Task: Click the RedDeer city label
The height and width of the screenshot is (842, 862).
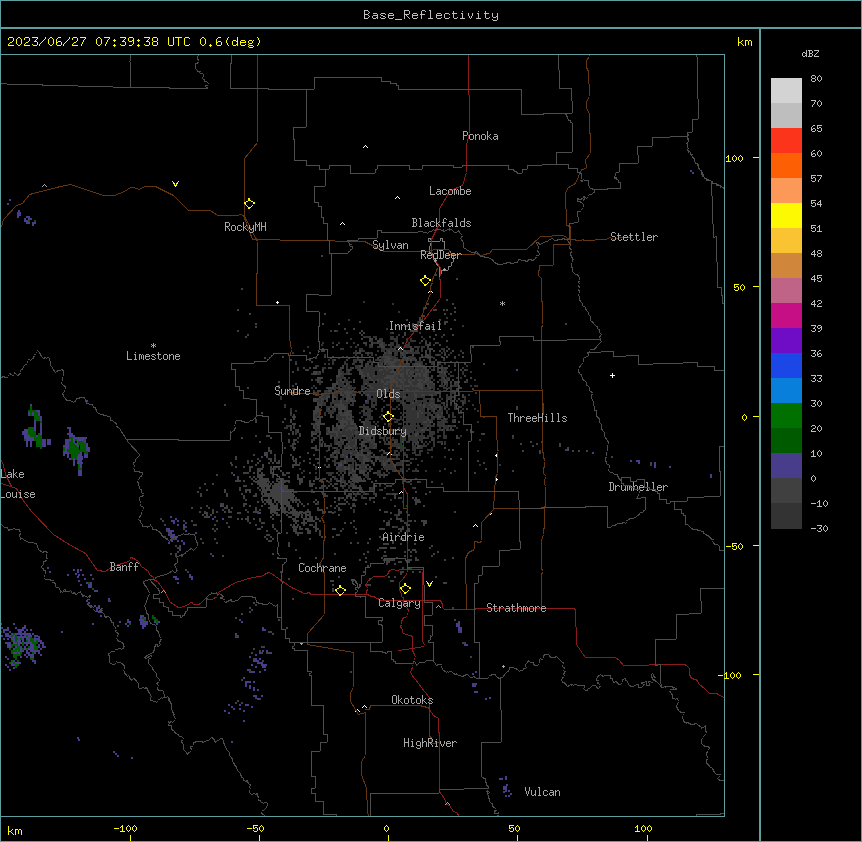Action: pos(440,255)
